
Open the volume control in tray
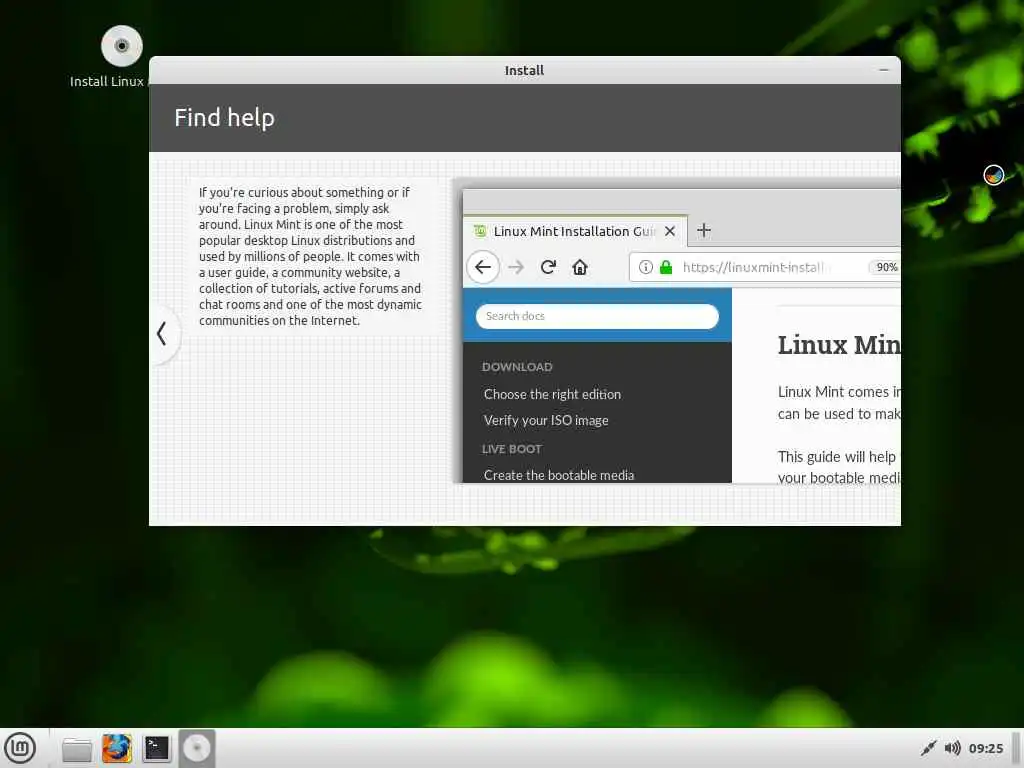(x=952, y=748)
